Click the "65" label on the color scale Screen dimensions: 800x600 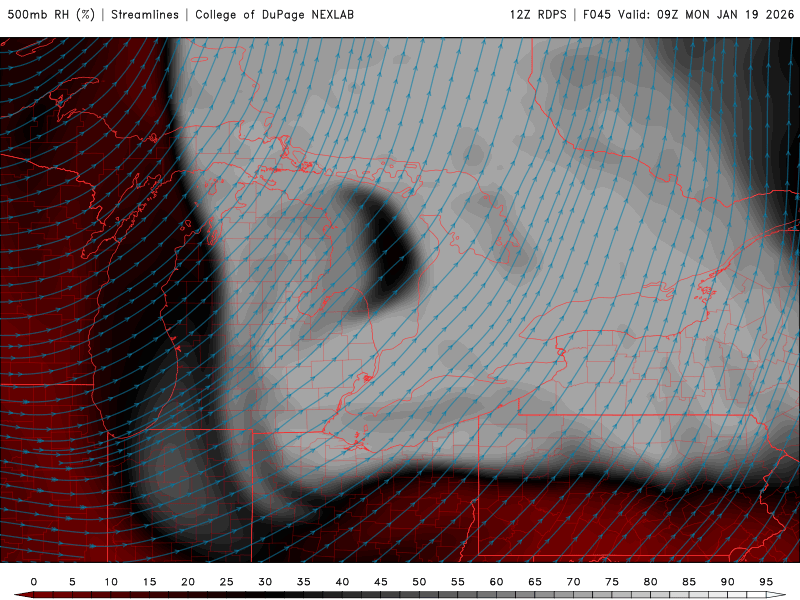535,582
